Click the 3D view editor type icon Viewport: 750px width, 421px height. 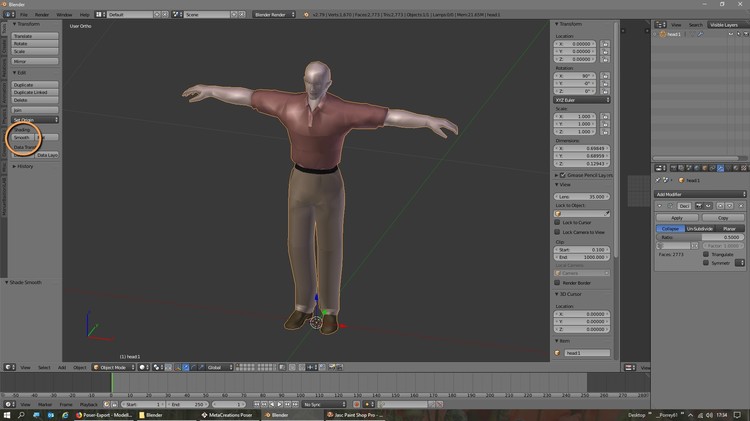tap(9, 367)
